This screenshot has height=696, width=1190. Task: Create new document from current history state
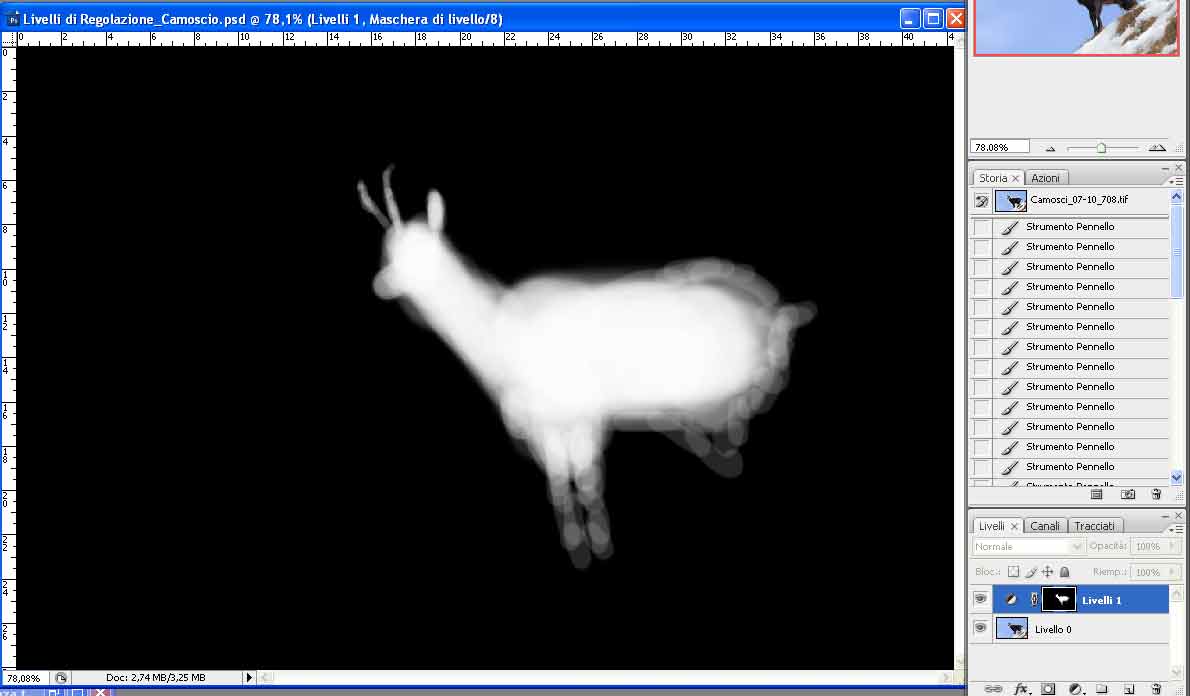pyautogui.click(x=1097, y=494)
